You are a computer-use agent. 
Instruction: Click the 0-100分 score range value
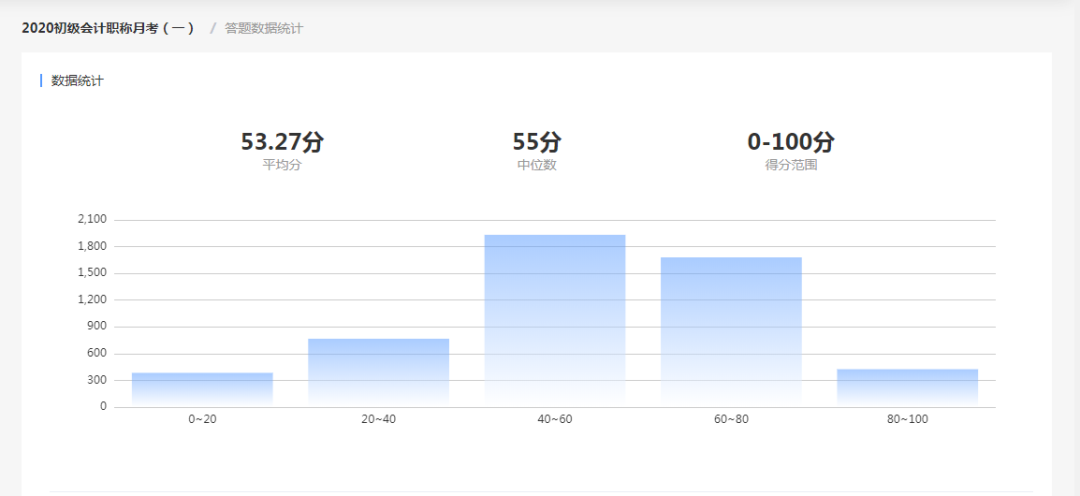point(791,142)
